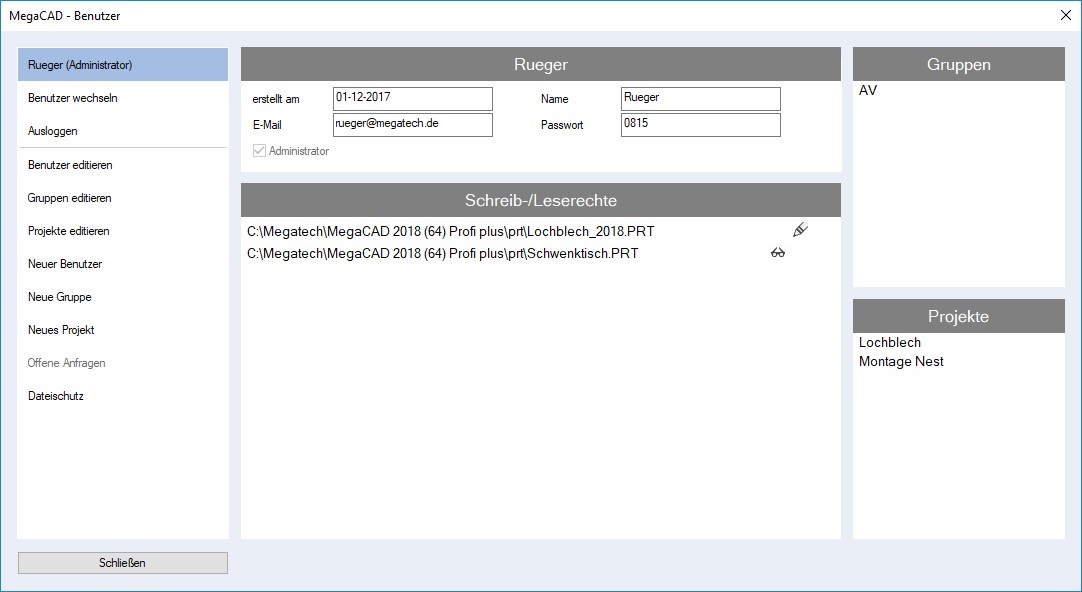Click into the E-Mail input field
This screenshot has height=592, width=1082.
pos(412,125)
